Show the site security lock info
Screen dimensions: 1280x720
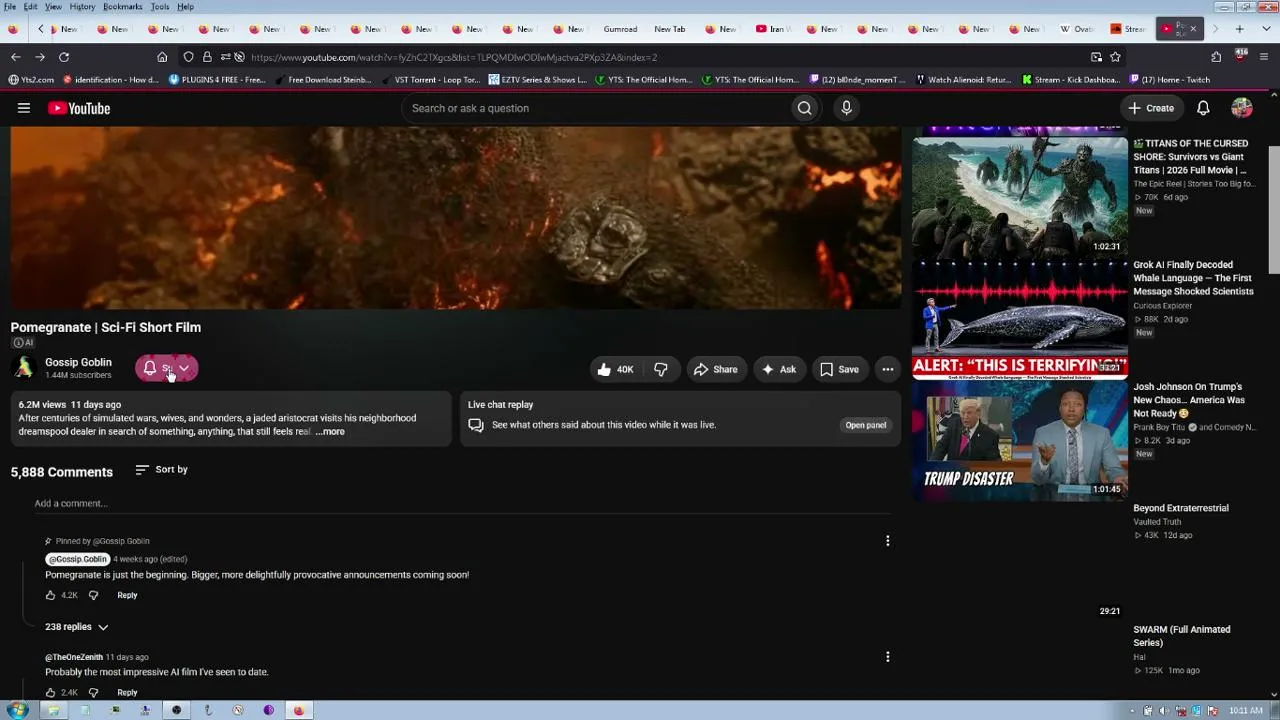pyautogui.click(x=207, y=57)
